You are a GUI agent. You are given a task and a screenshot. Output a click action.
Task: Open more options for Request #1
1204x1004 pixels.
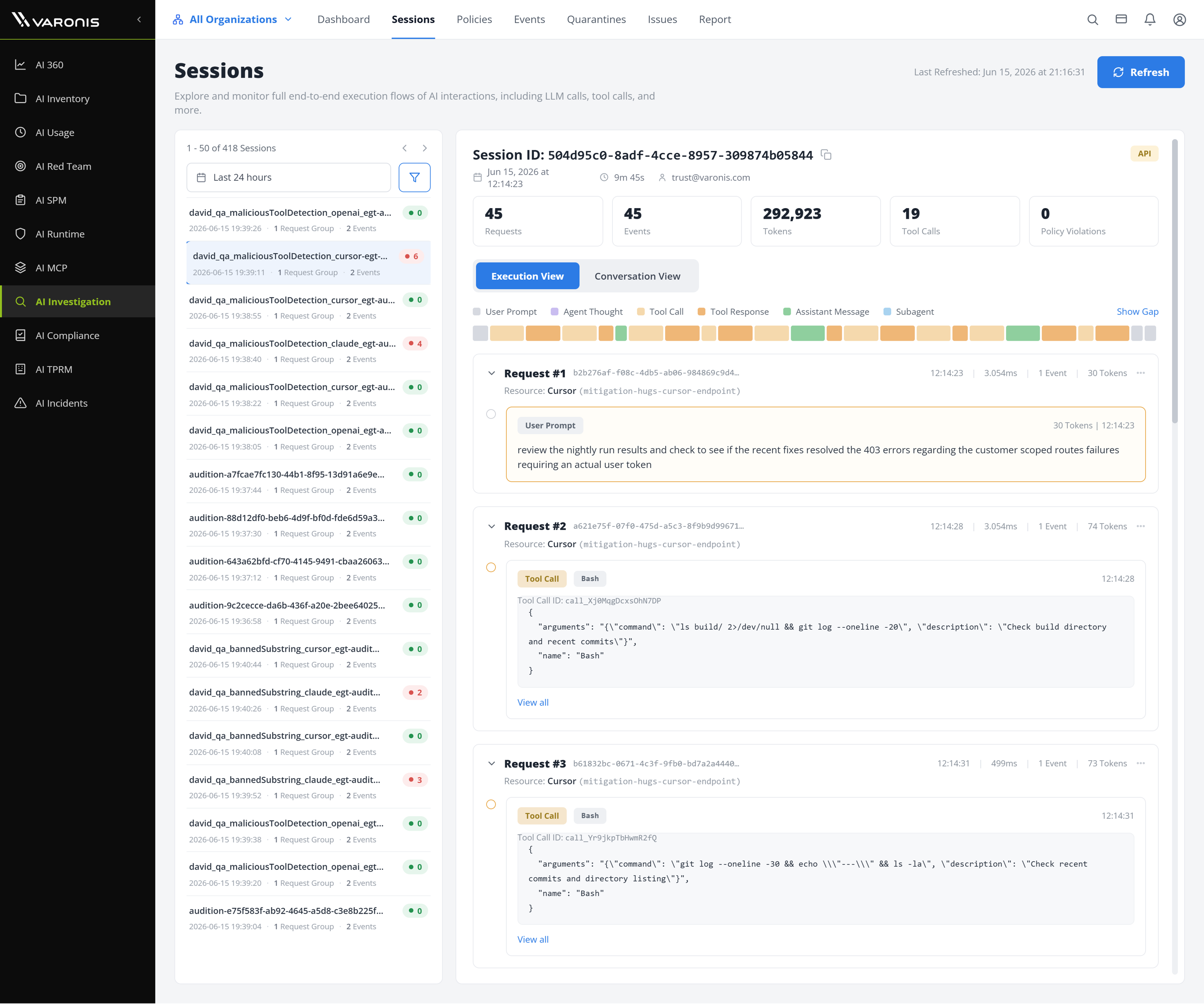[x=1141, y=373]
